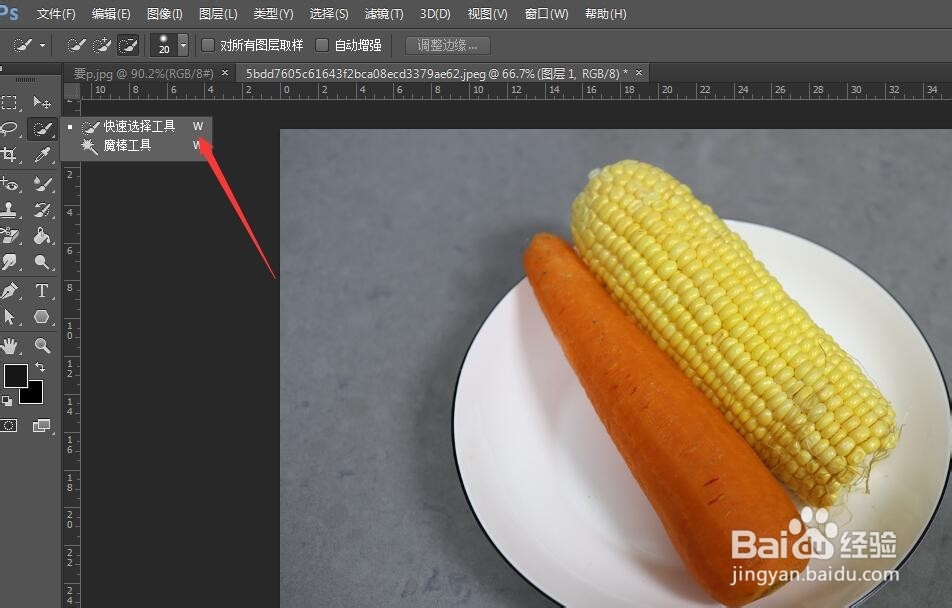
Task: Open the tool preset picker dropdown
Action: [42, 46]
